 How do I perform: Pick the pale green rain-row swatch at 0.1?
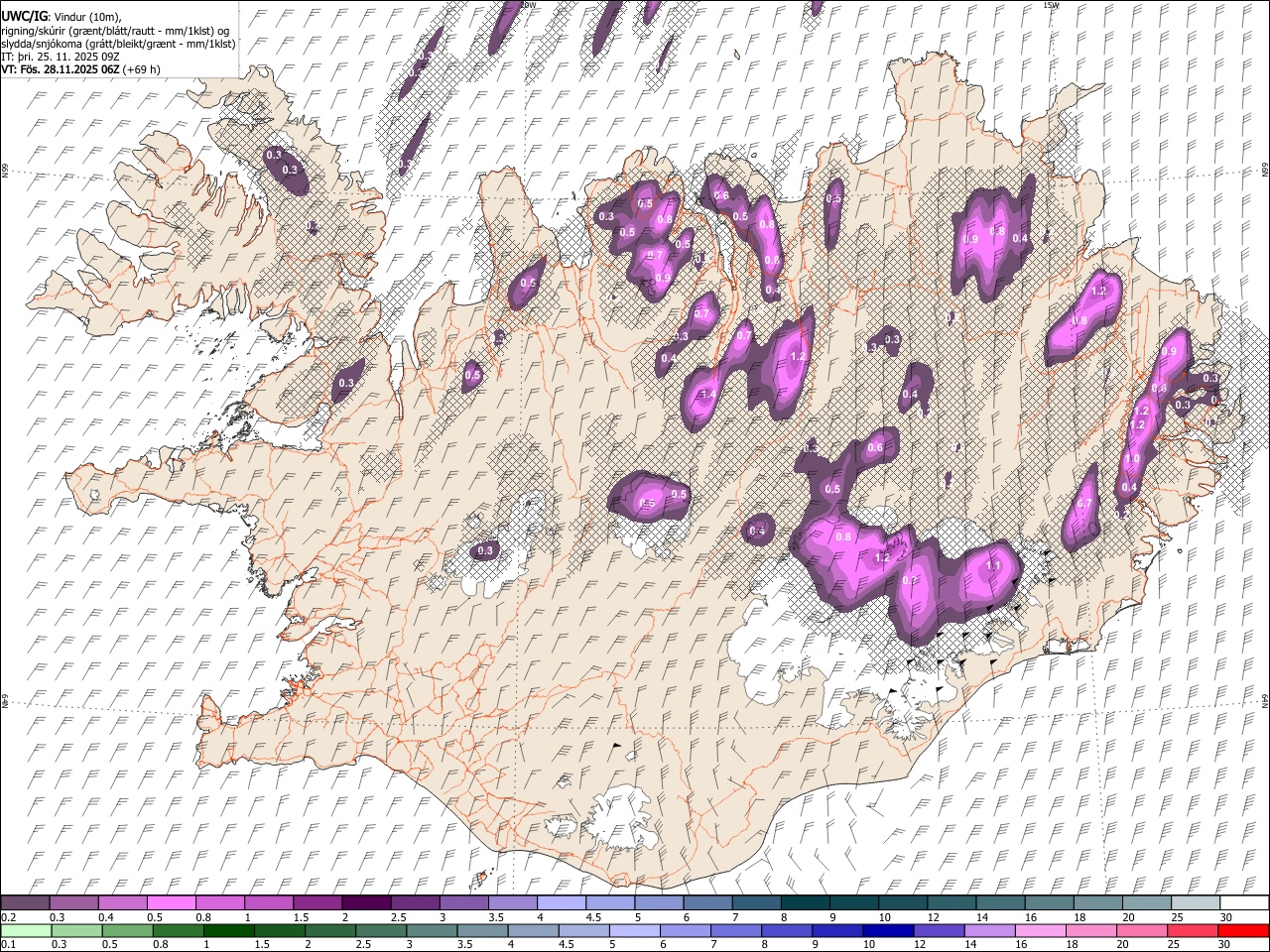[x=26, y=931]
